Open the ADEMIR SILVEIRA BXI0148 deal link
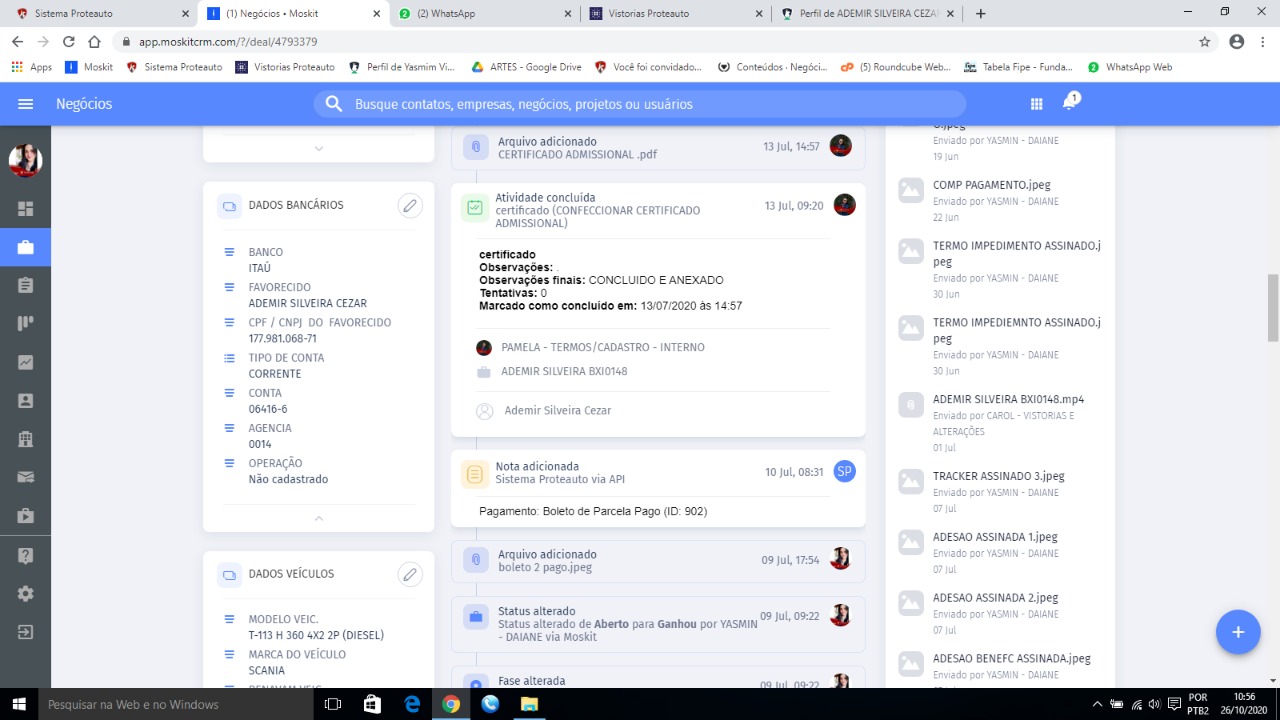This screenshot has width=1280, height=720. coord(564,372)
